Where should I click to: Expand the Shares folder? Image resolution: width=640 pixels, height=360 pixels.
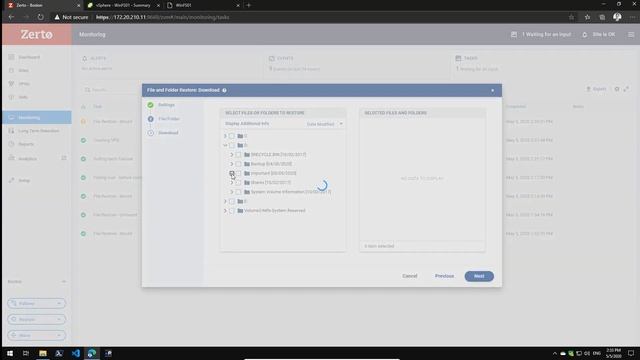(x=232, y=182)
